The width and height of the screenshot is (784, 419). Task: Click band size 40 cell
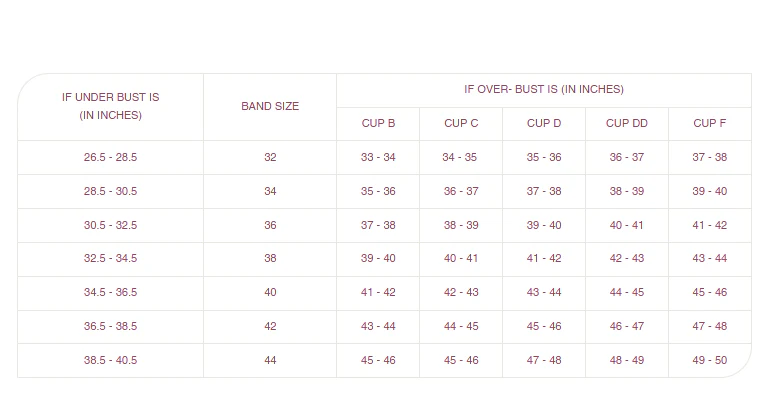point(270,293)
